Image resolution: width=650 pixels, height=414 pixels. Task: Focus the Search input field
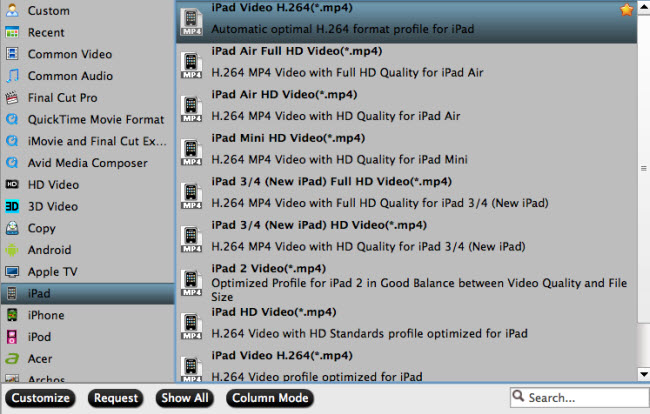click(580, 398)
